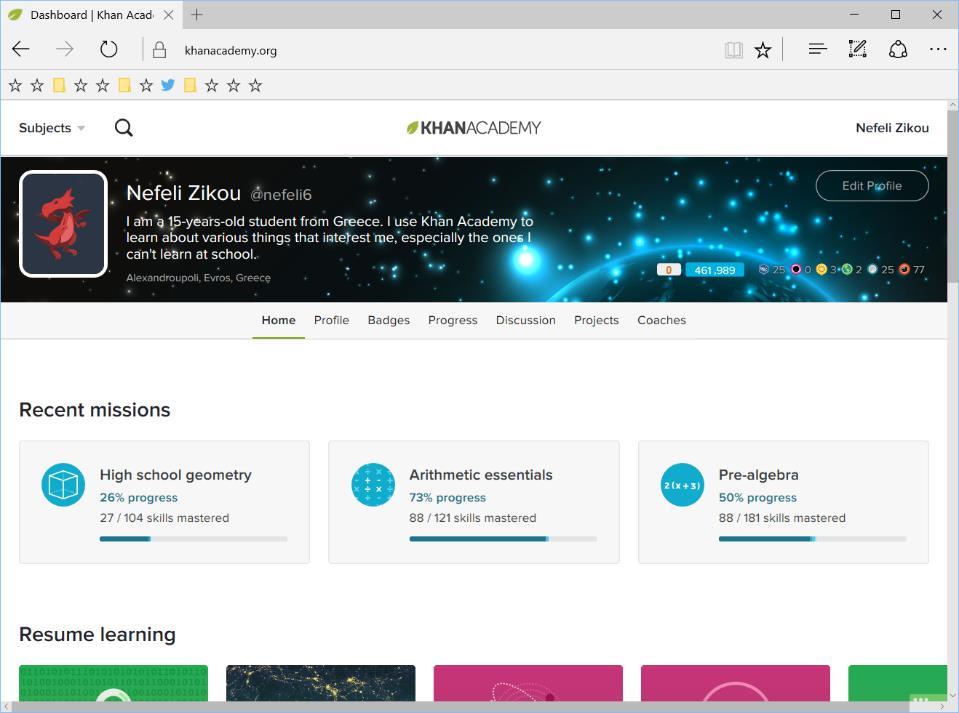The image size is (959, 713).
Task: Click the 461,989 energy points counter
Action: point(714,270)
